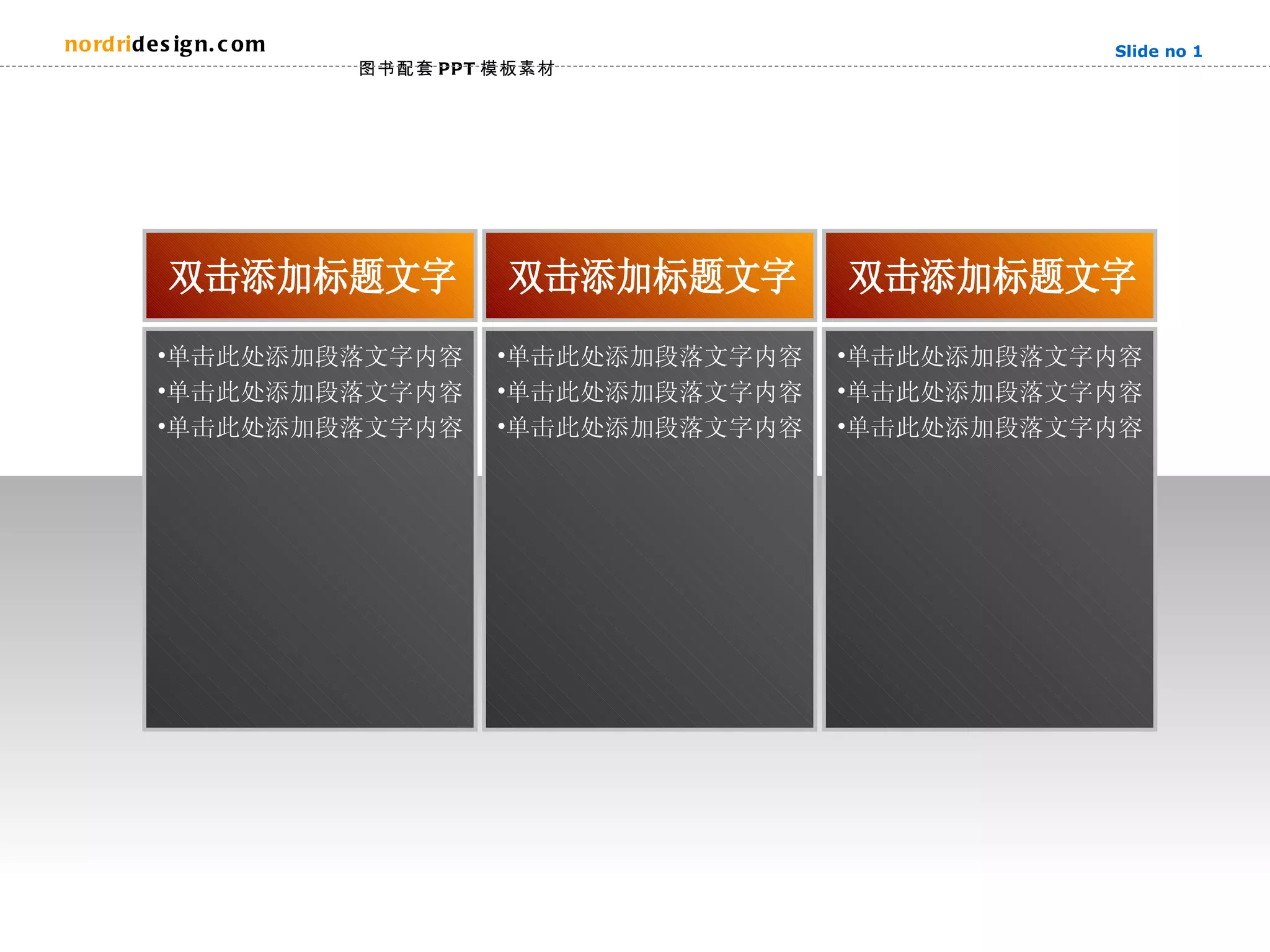Click the 'Slide no 1' label
The image size is (1270, 952).
click(1158, 51)
